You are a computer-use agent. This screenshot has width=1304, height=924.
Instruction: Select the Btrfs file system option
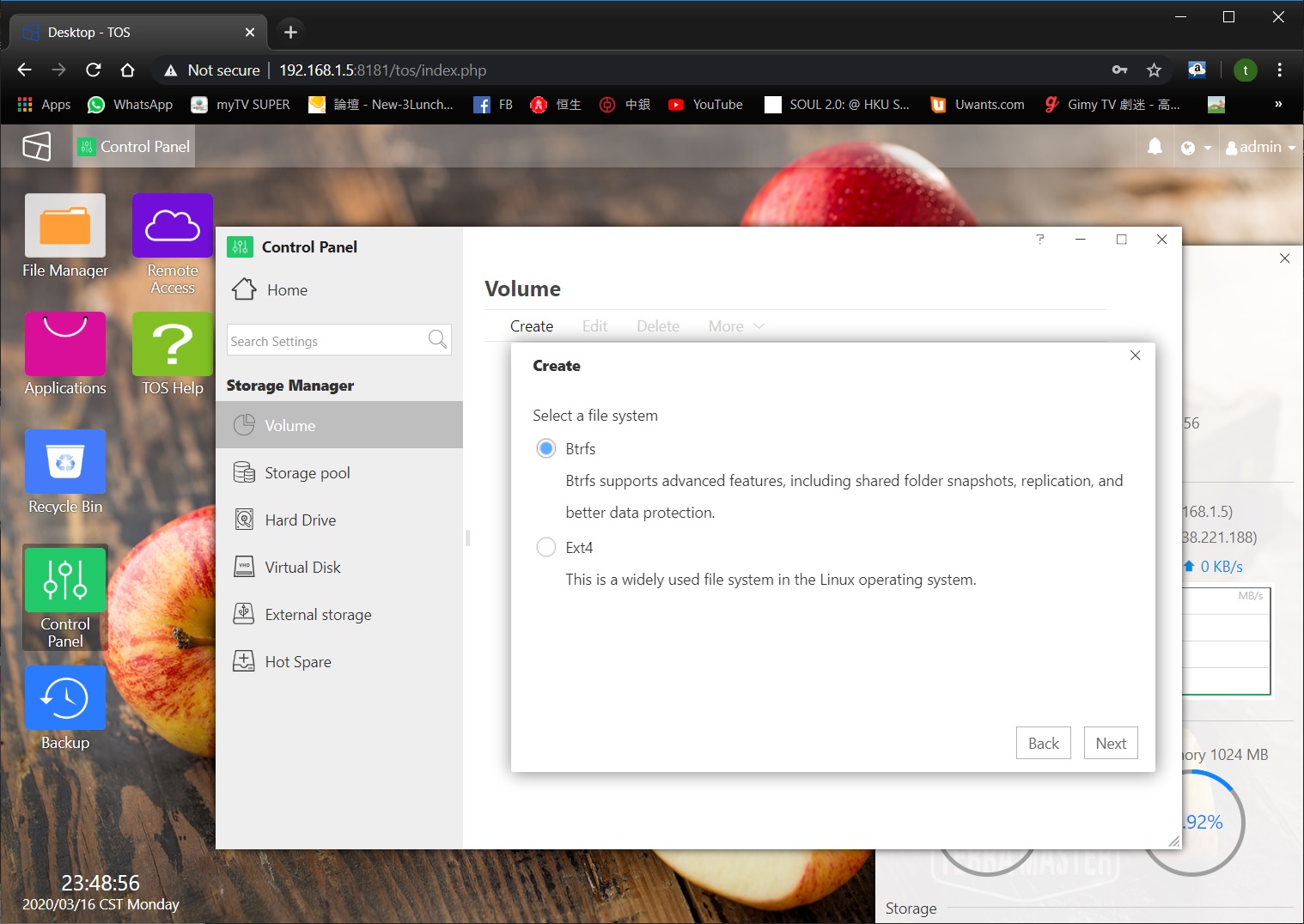(x=546, y=449)
